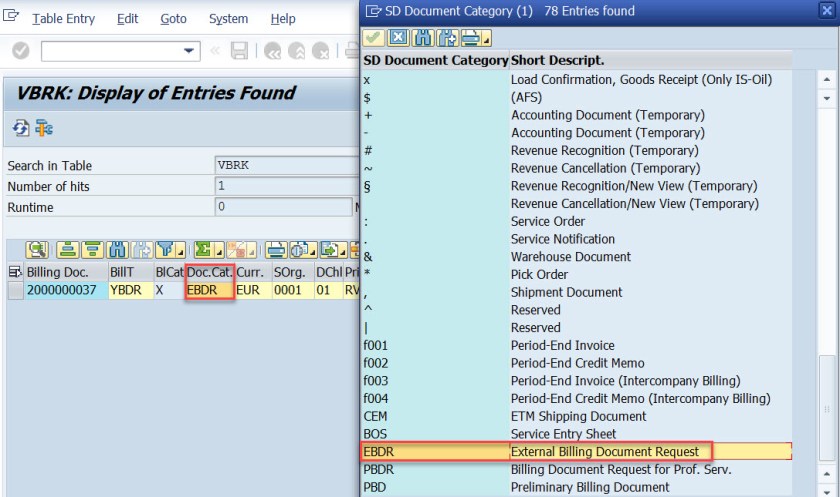Open the Total sigma dropdown arrow
Image resolution: width=840 pixels, height=497 pixels.
(x=219, y=251)
